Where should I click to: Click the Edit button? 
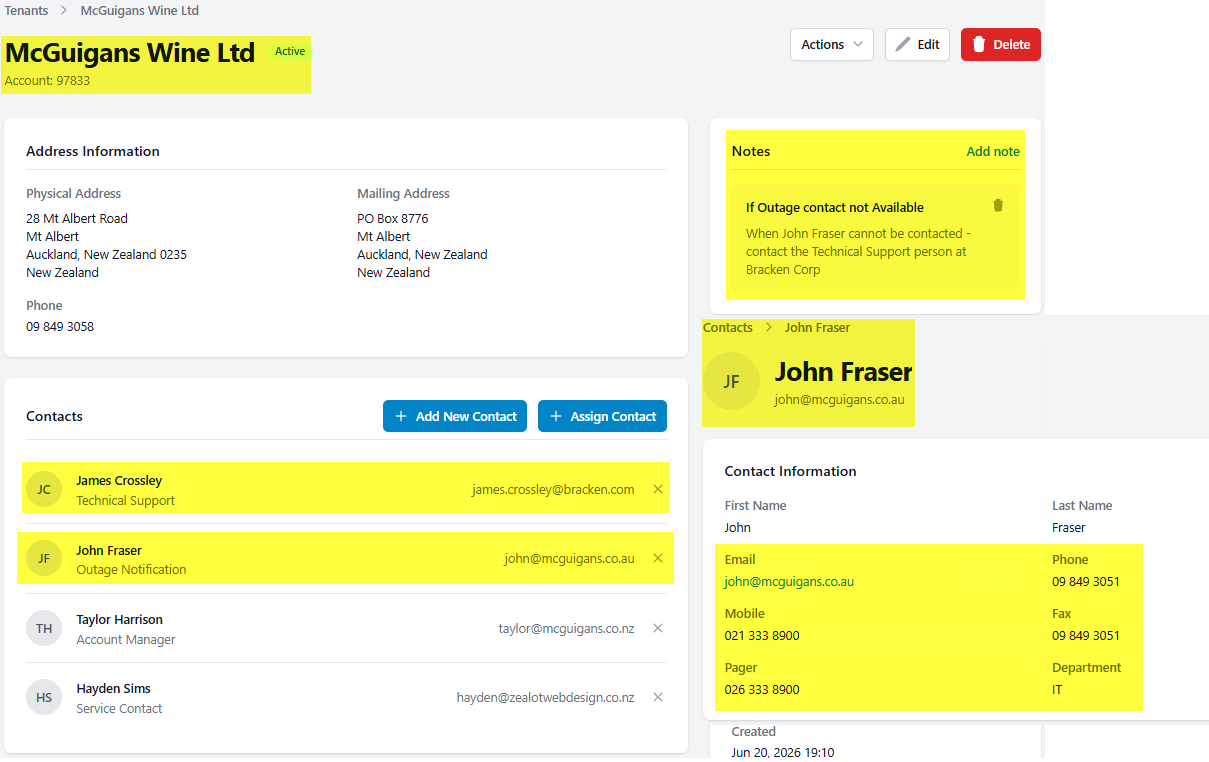coord(917,44)
